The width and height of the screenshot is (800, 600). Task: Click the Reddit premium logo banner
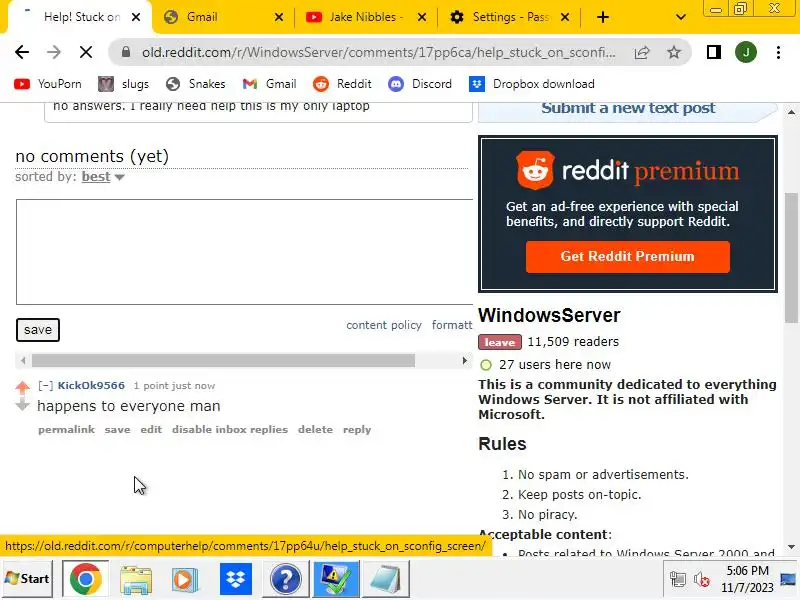coord(628,171)
